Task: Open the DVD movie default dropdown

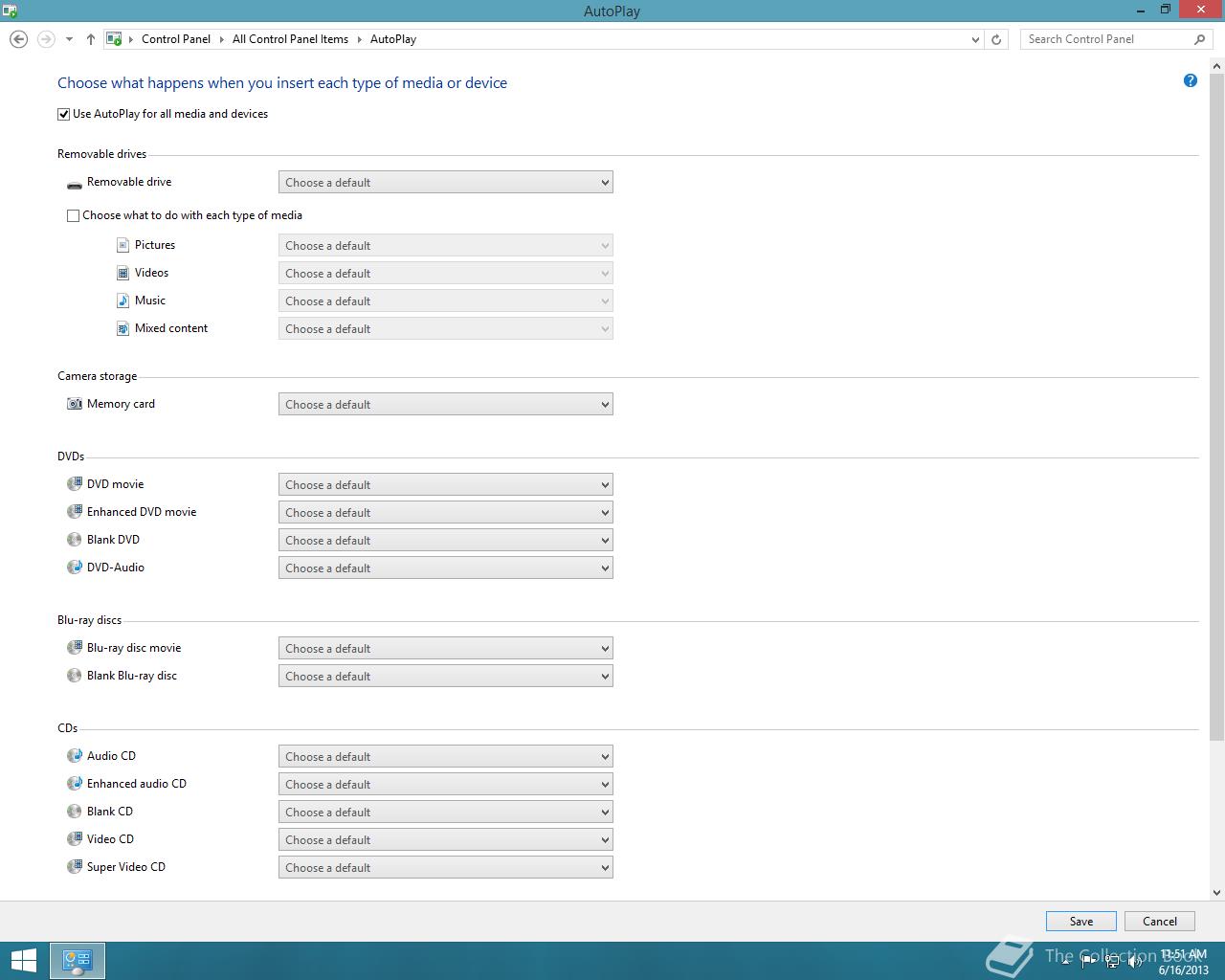Action: tap(446, 484)
